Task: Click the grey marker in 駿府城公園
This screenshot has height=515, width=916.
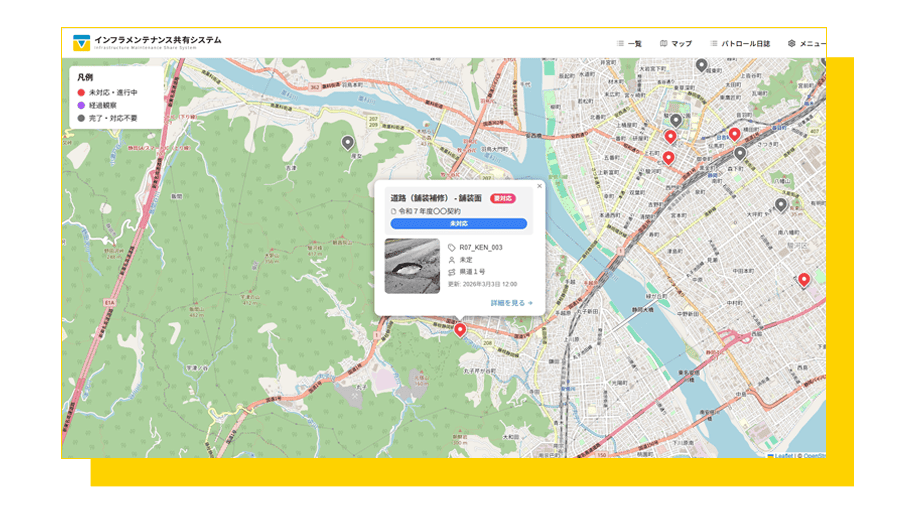Action: (676, 121)
